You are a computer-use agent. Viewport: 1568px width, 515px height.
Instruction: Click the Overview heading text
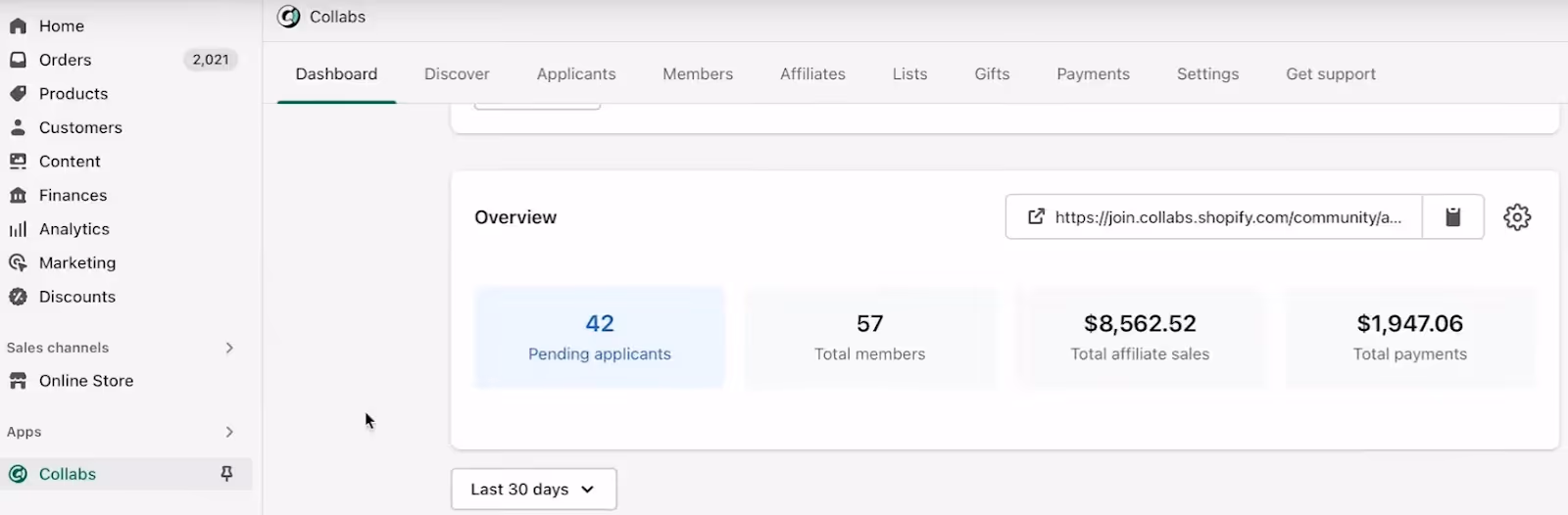click(x=515, y=217)
